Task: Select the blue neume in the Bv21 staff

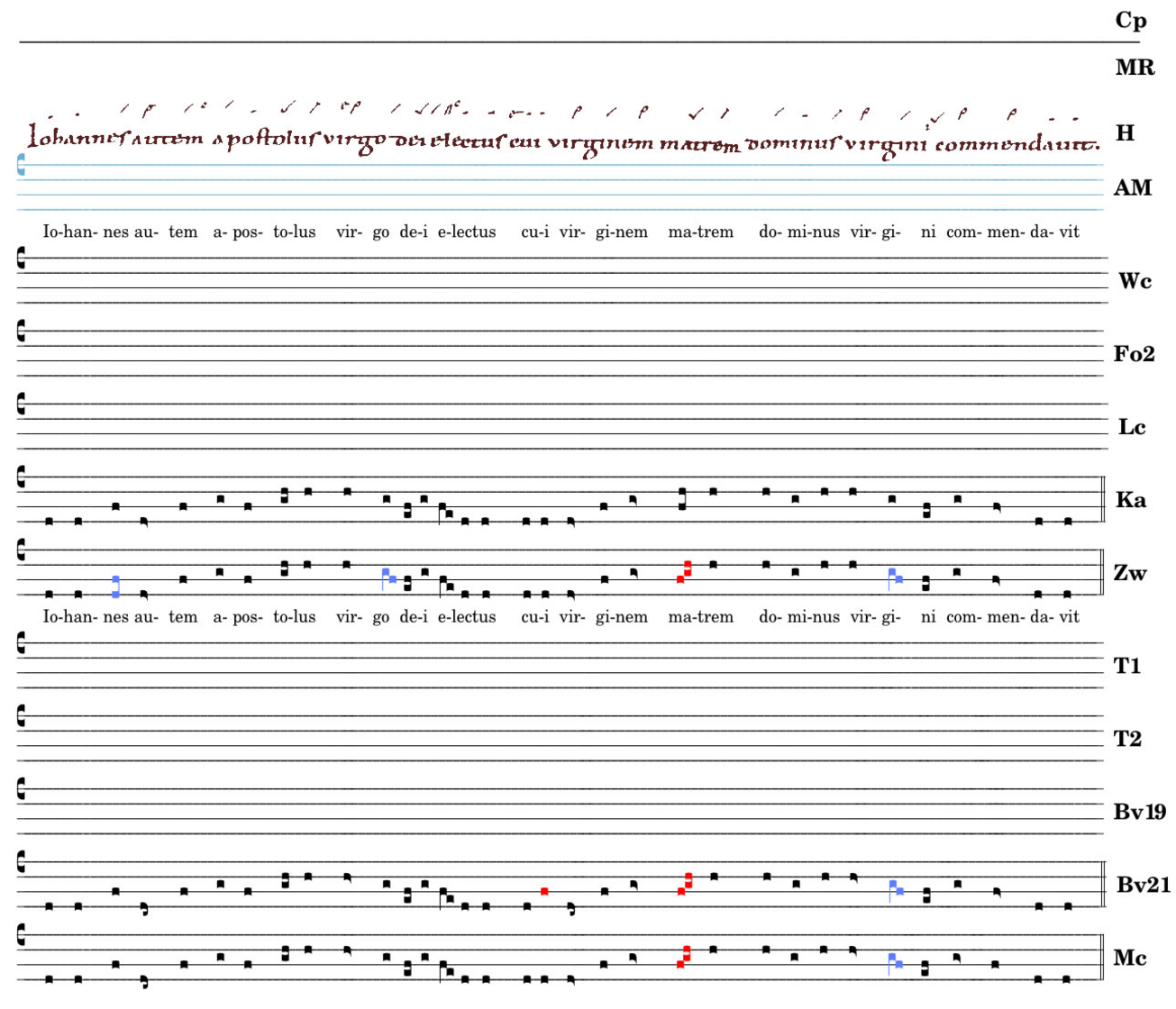Action: (x=894, y=890)
